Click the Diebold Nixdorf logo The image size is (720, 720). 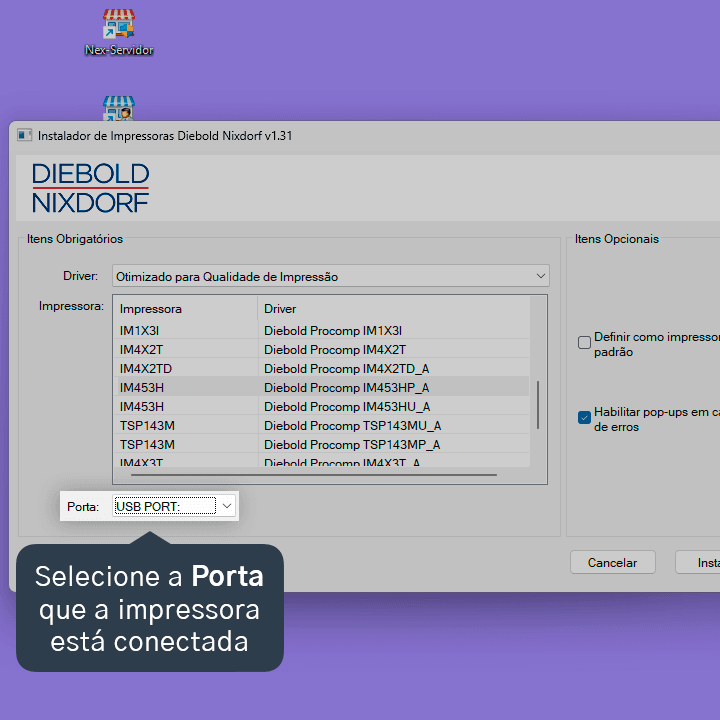click(x=90, y=188)
